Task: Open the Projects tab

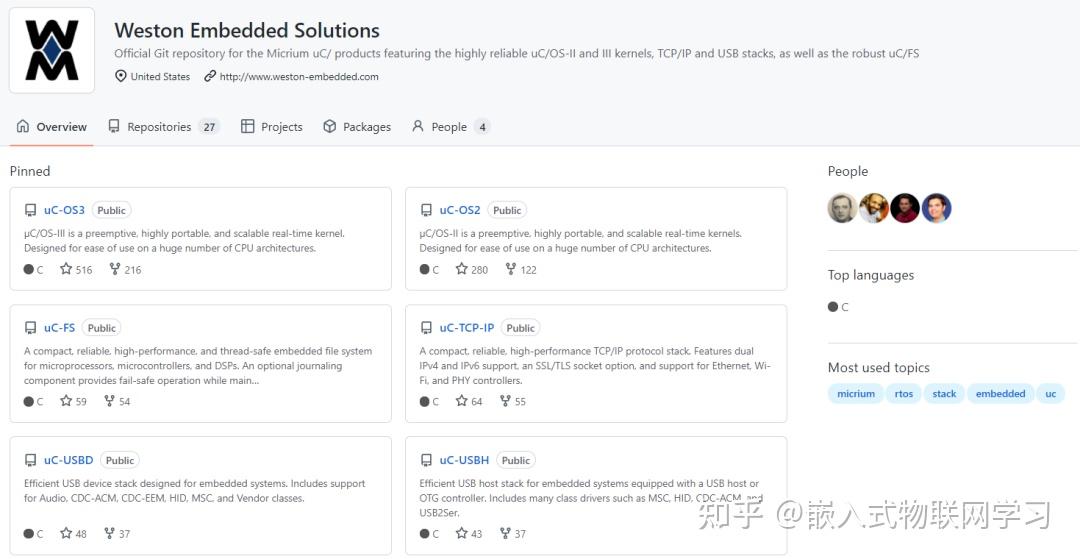Action: click(272, 127)
